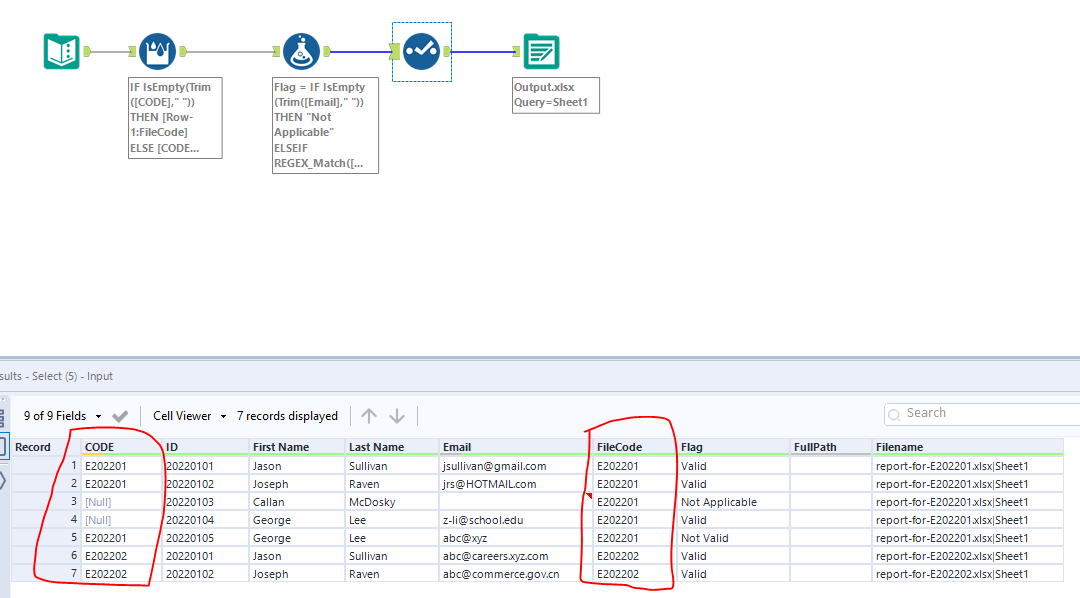Click the checkmark icon beside the Fields dropdown

pos(120,416)
